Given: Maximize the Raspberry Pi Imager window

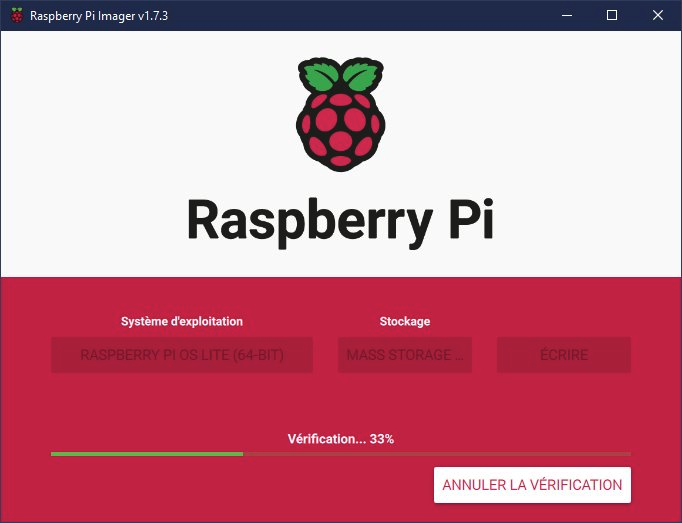Looking at the screenshot, I should (x=612, y=15).
